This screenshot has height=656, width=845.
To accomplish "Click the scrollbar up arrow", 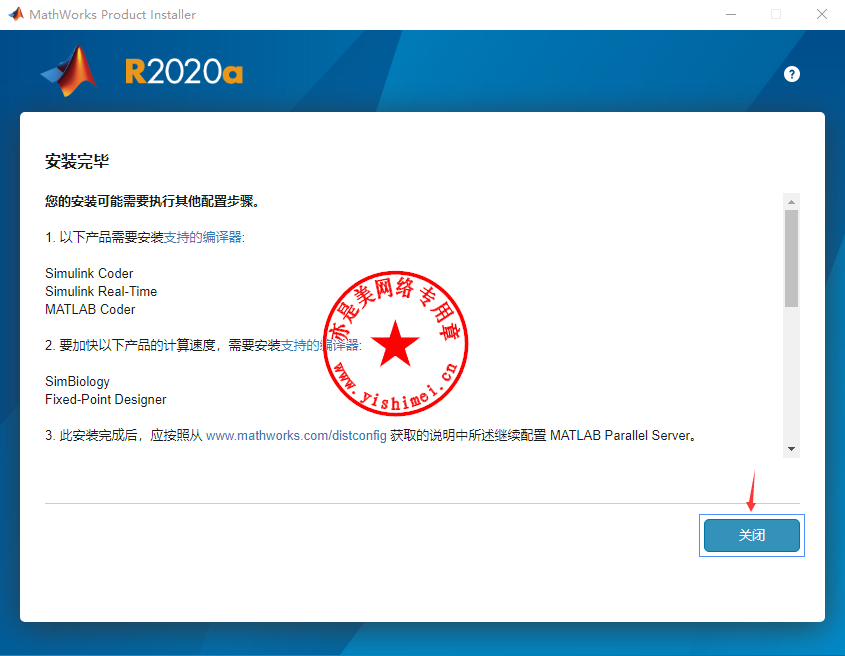I will 791,202.
